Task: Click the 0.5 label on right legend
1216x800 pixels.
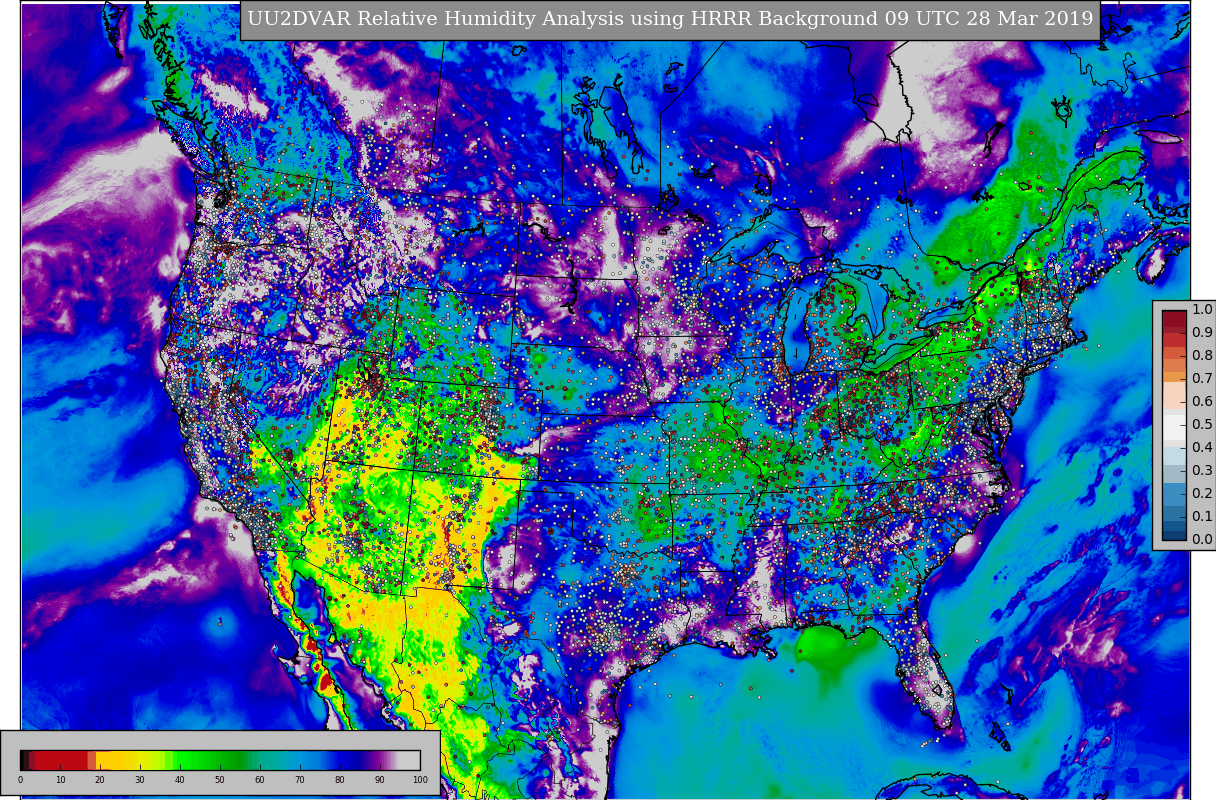Action: click(x=1202, y=424)
